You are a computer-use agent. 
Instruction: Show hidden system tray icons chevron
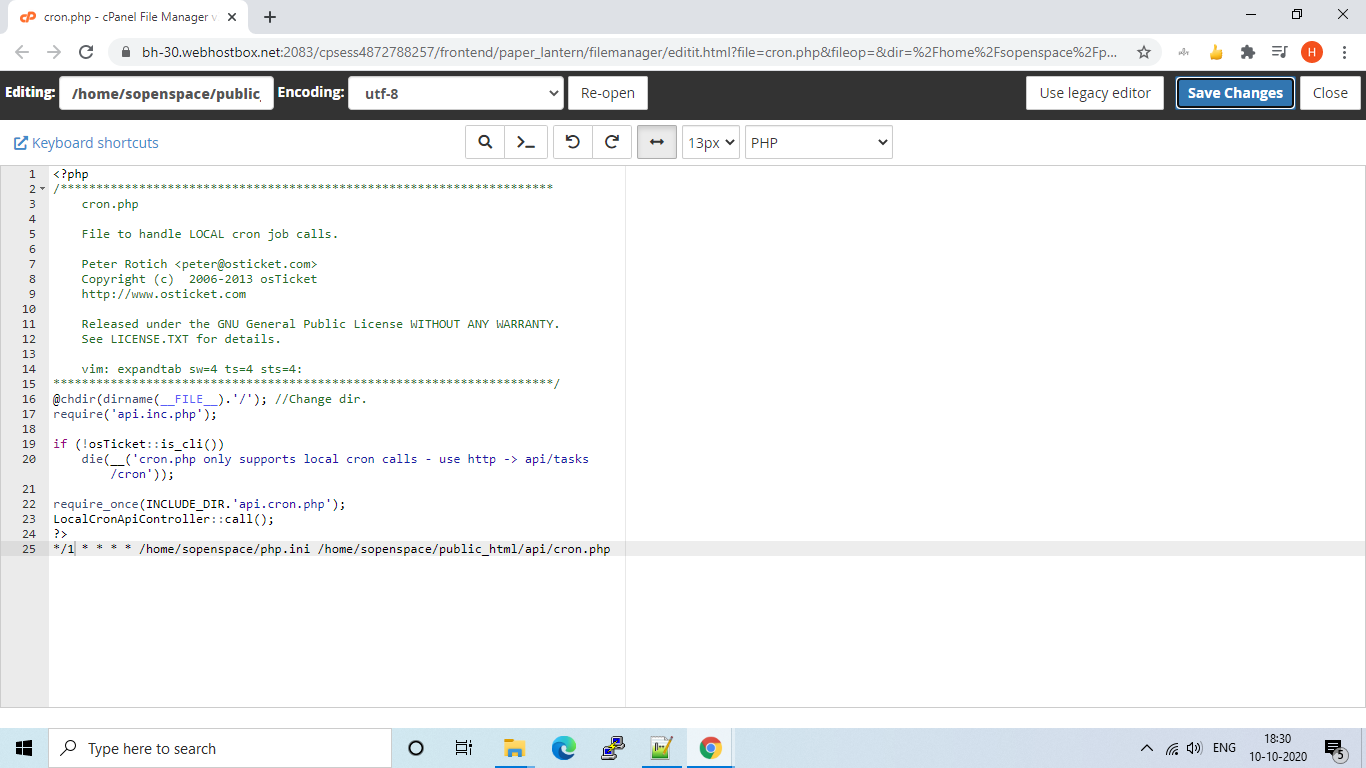click(x=1147, y=748)
